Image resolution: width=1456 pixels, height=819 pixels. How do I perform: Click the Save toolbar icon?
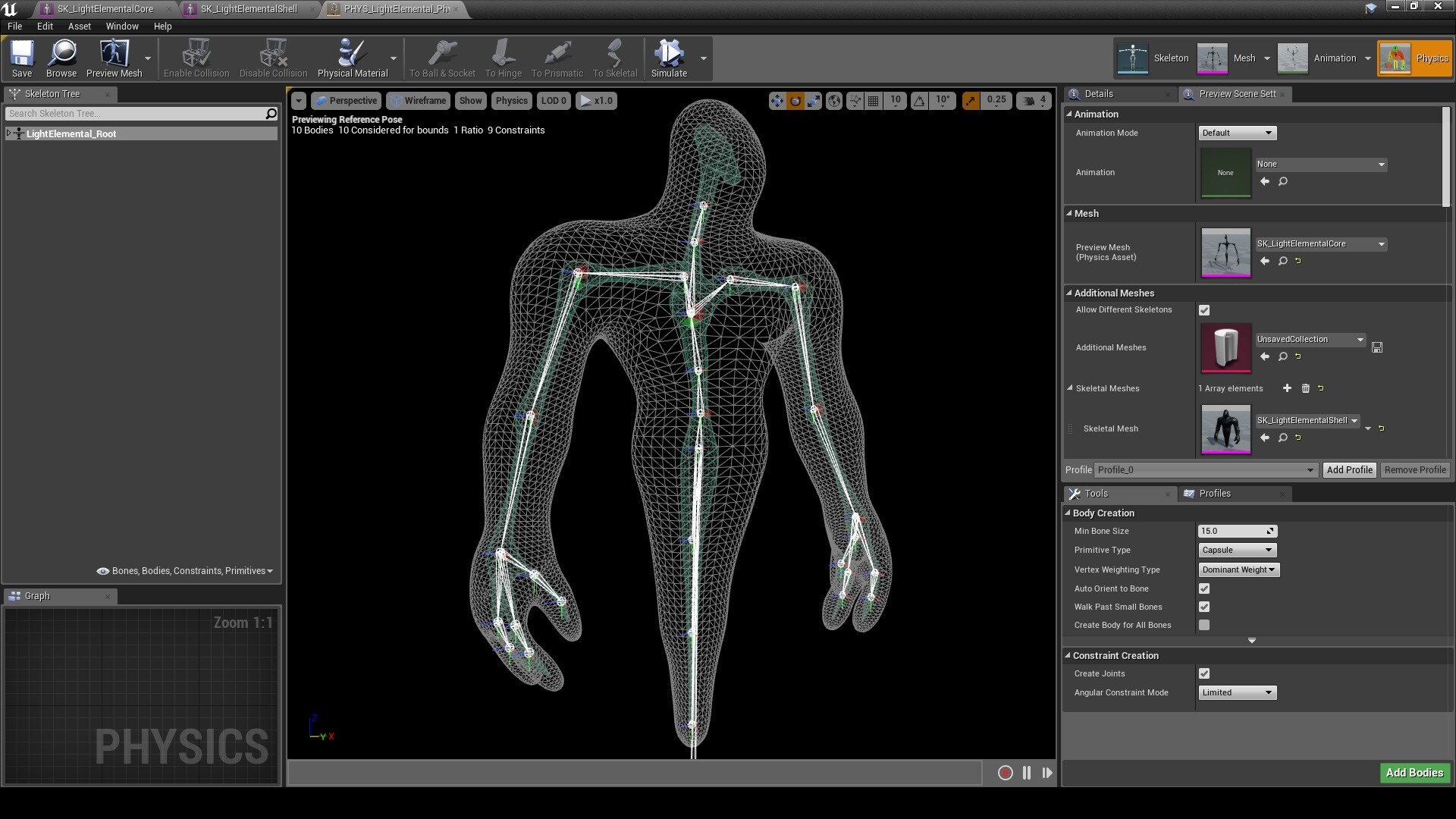(22, 58)
